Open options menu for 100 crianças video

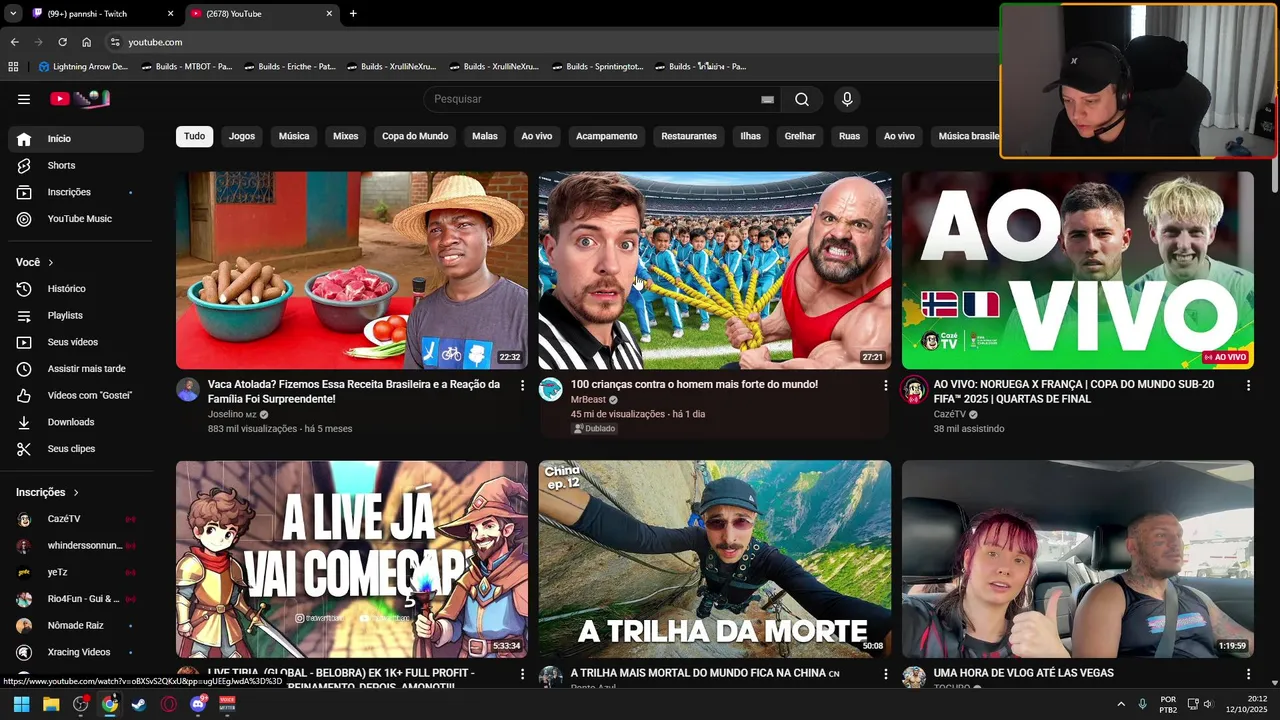[x=885, y=385]
